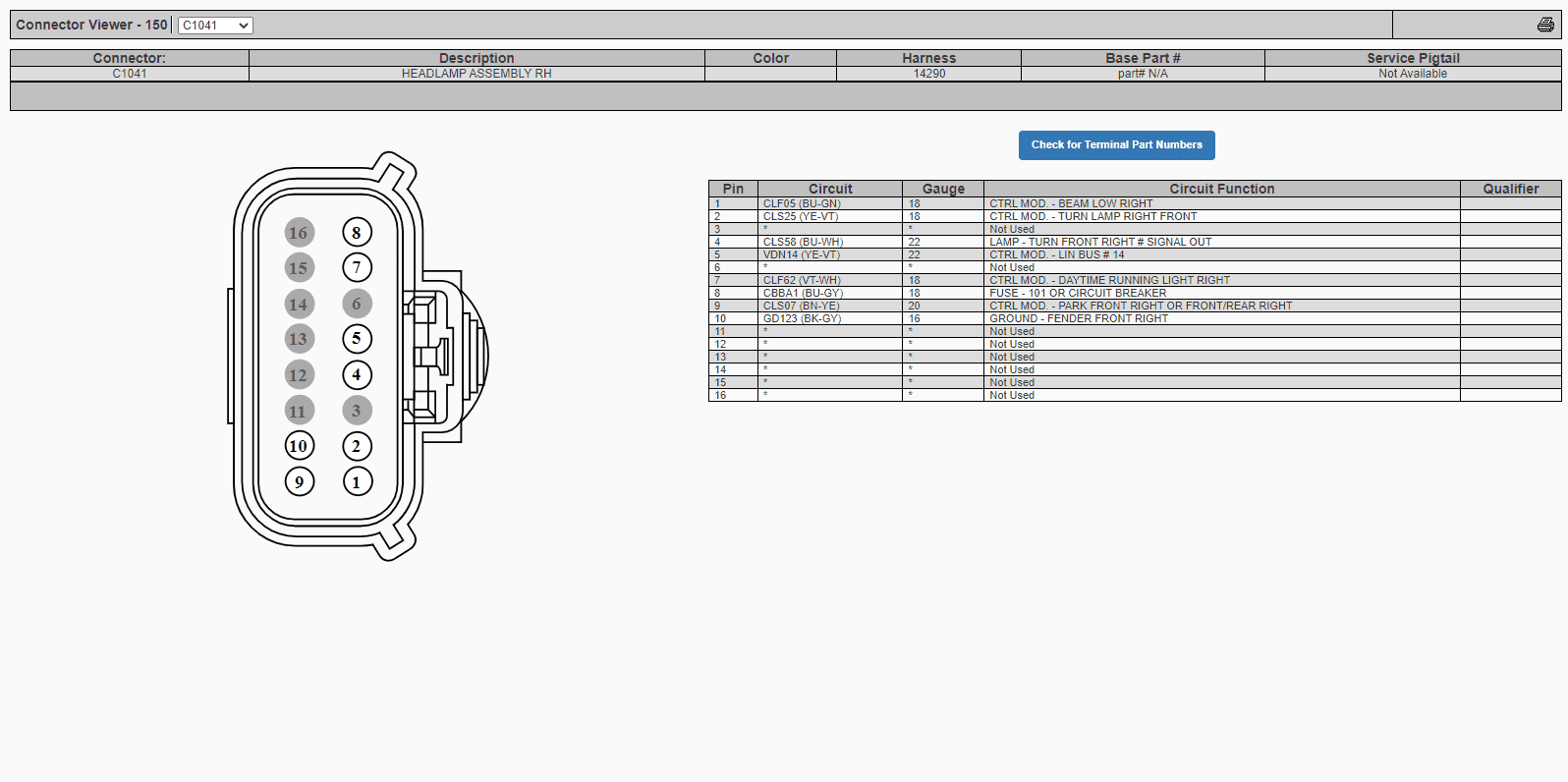
Task: Select pin 5 on connector diagram
Action: 357,339
